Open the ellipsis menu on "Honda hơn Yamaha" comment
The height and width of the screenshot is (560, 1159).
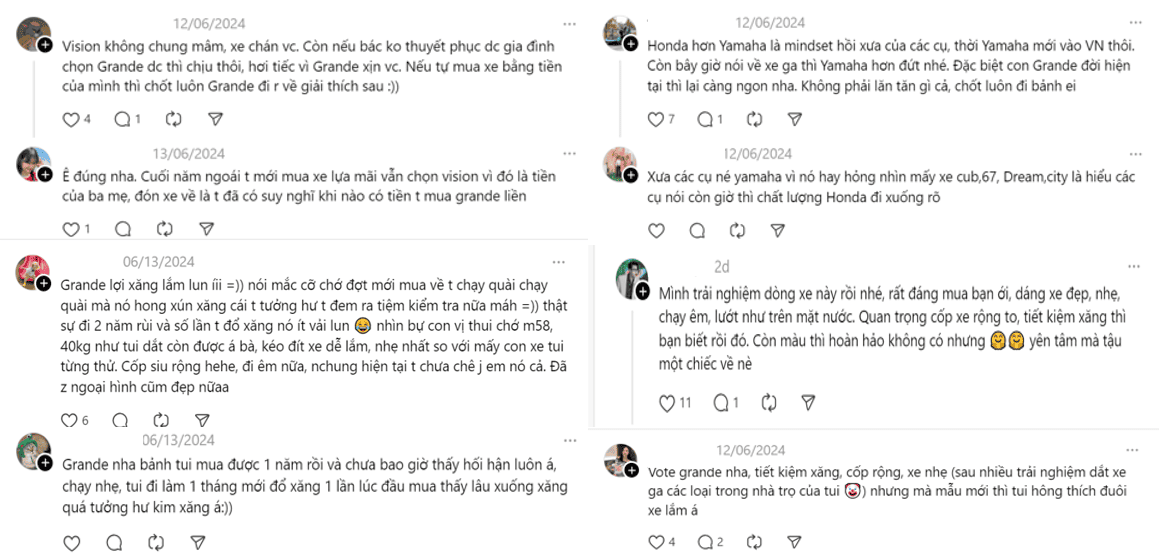coord(1133,23)
